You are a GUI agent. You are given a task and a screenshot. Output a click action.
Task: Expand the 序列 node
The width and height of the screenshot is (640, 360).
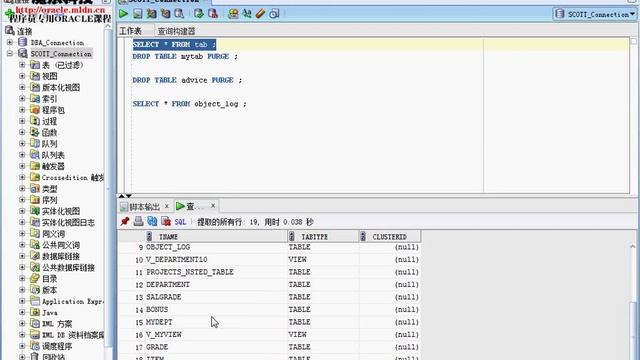(22, 200)
